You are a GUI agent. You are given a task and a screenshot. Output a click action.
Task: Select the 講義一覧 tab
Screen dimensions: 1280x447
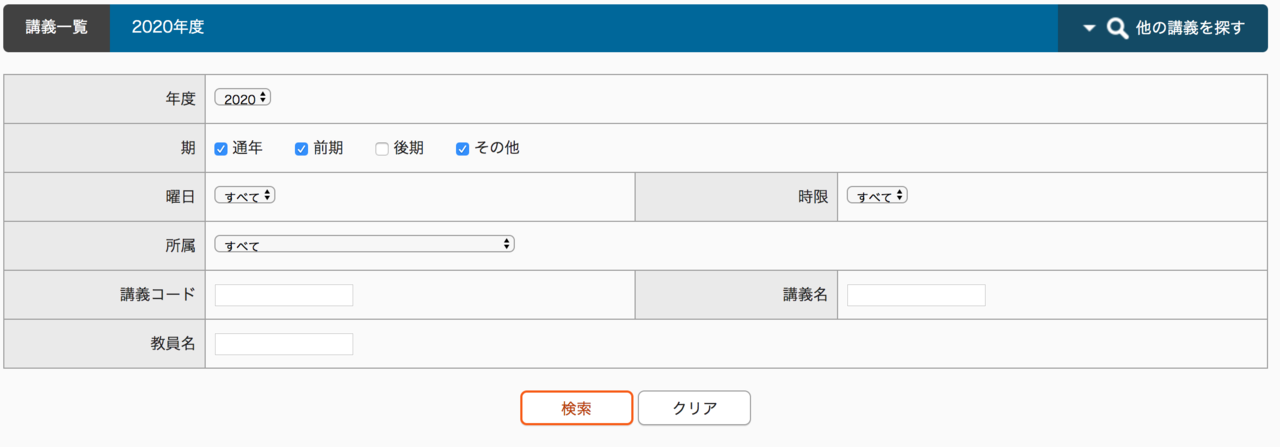pyautogui.click(x=56, y=28)
